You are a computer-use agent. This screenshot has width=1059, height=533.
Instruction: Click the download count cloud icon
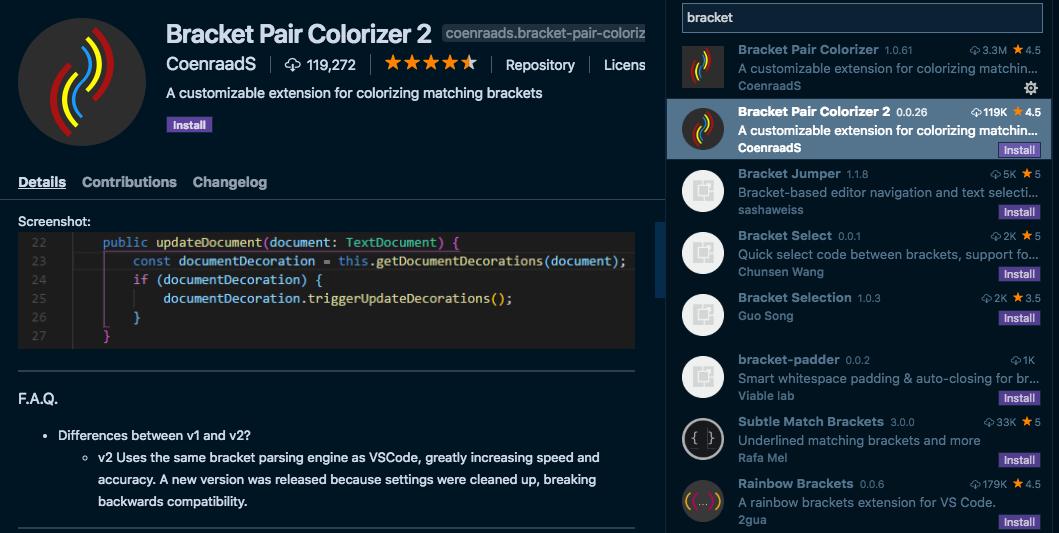point(292,65)
